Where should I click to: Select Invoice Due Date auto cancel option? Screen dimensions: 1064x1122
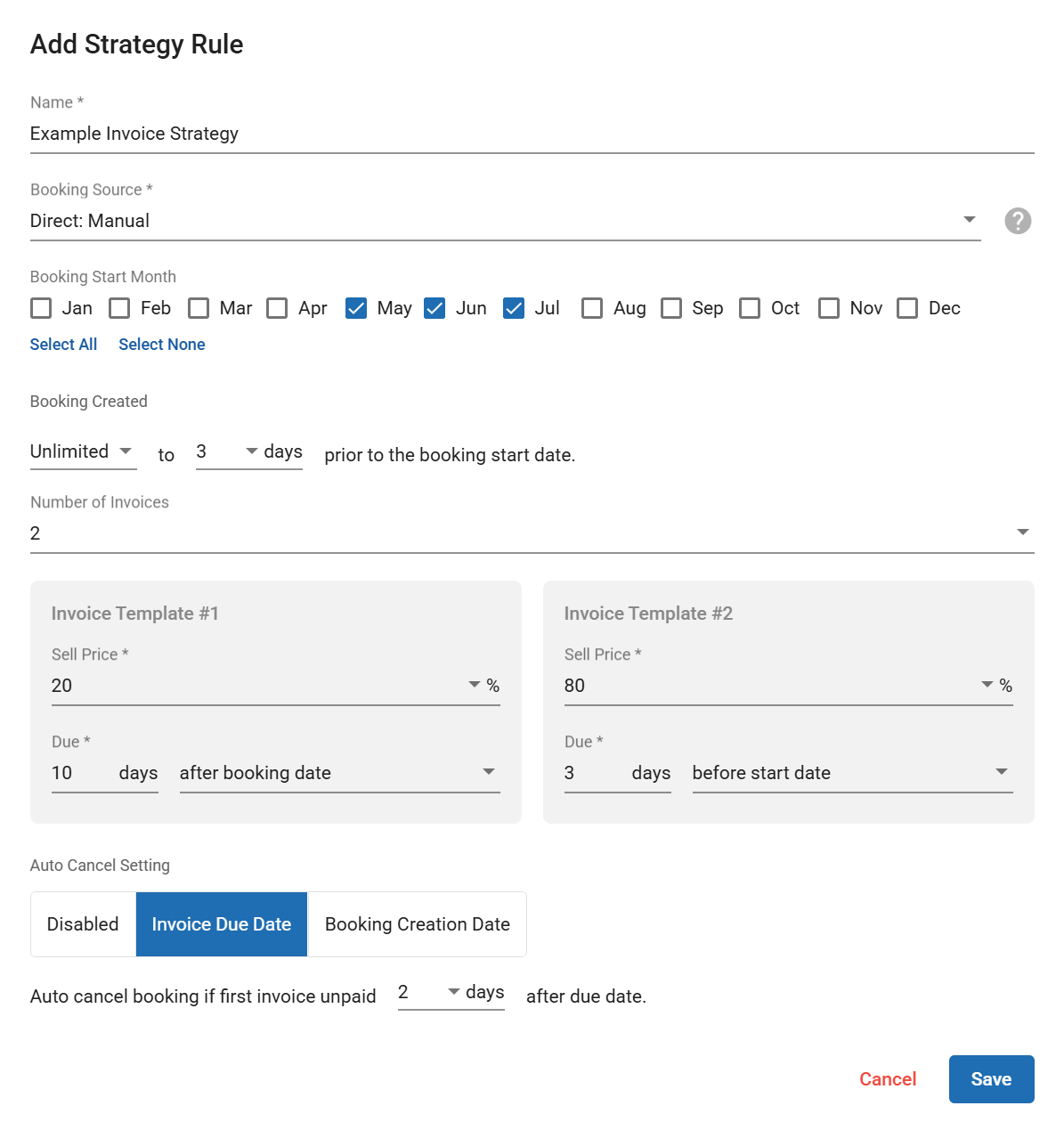tap(221, 924)
